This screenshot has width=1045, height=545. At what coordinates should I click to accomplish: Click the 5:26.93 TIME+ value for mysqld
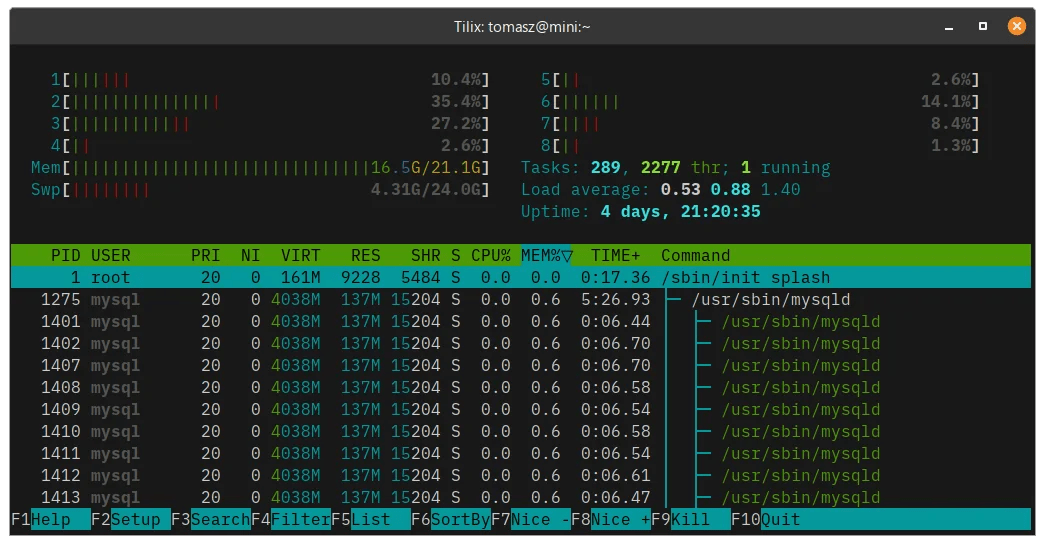coord(615,300)
